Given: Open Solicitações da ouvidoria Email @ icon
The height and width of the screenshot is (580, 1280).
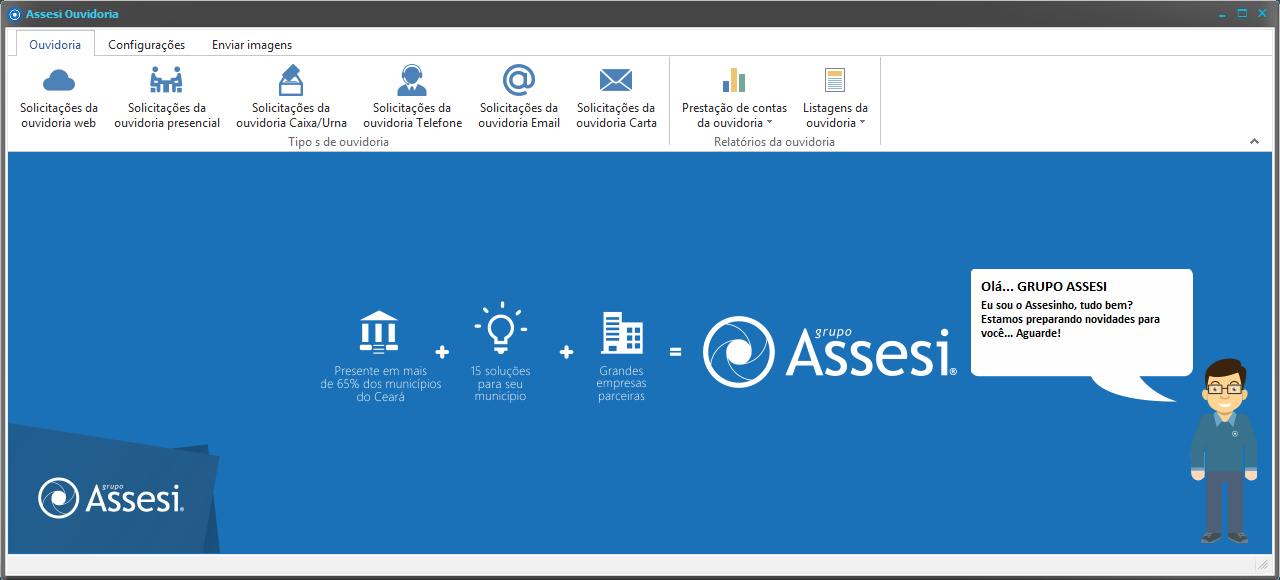Looking at the screenshot, I should (518, 80).
